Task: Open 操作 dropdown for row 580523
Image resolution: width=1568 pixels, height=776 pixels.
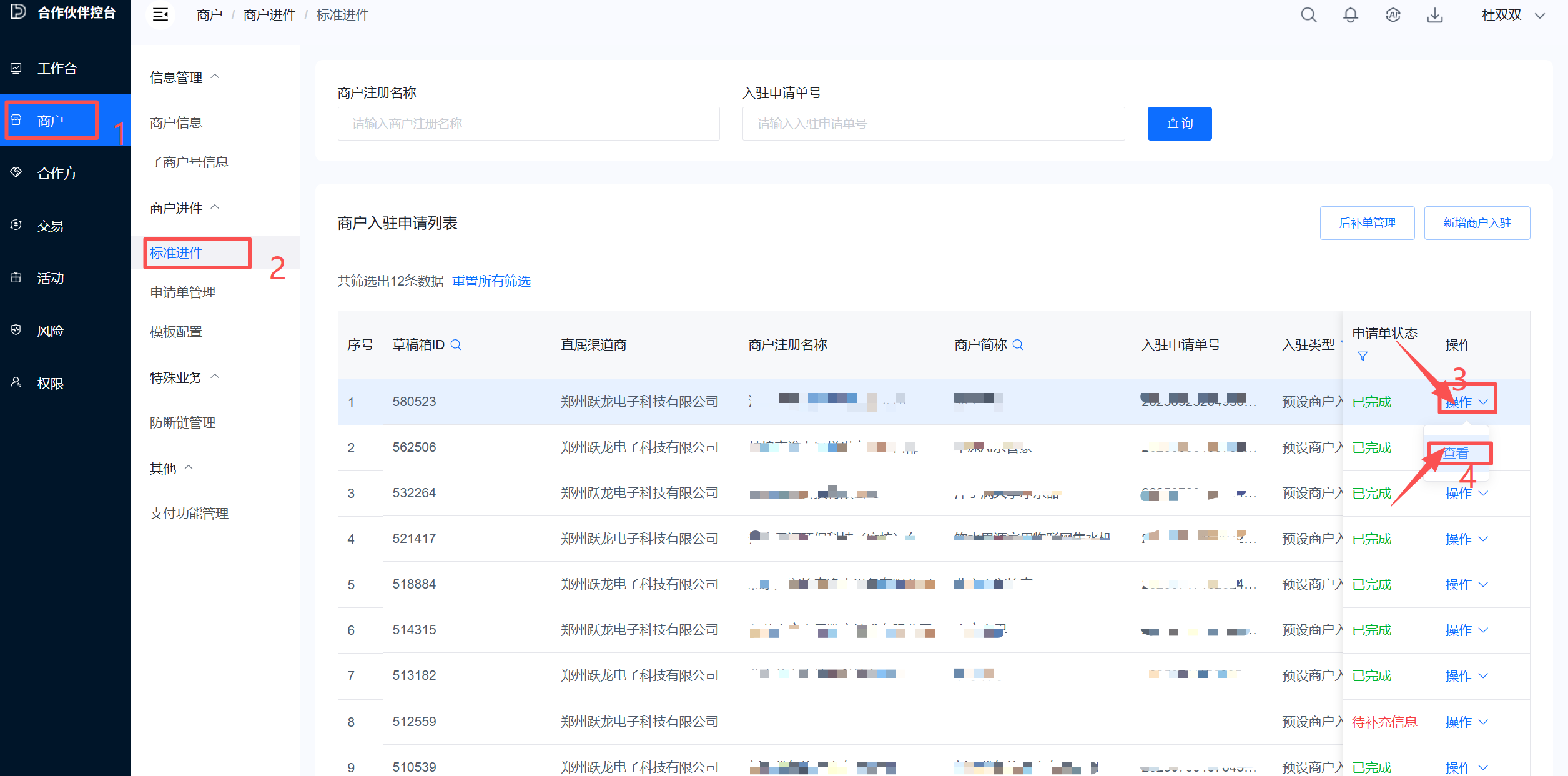Action: click(x=1466, y=402)
